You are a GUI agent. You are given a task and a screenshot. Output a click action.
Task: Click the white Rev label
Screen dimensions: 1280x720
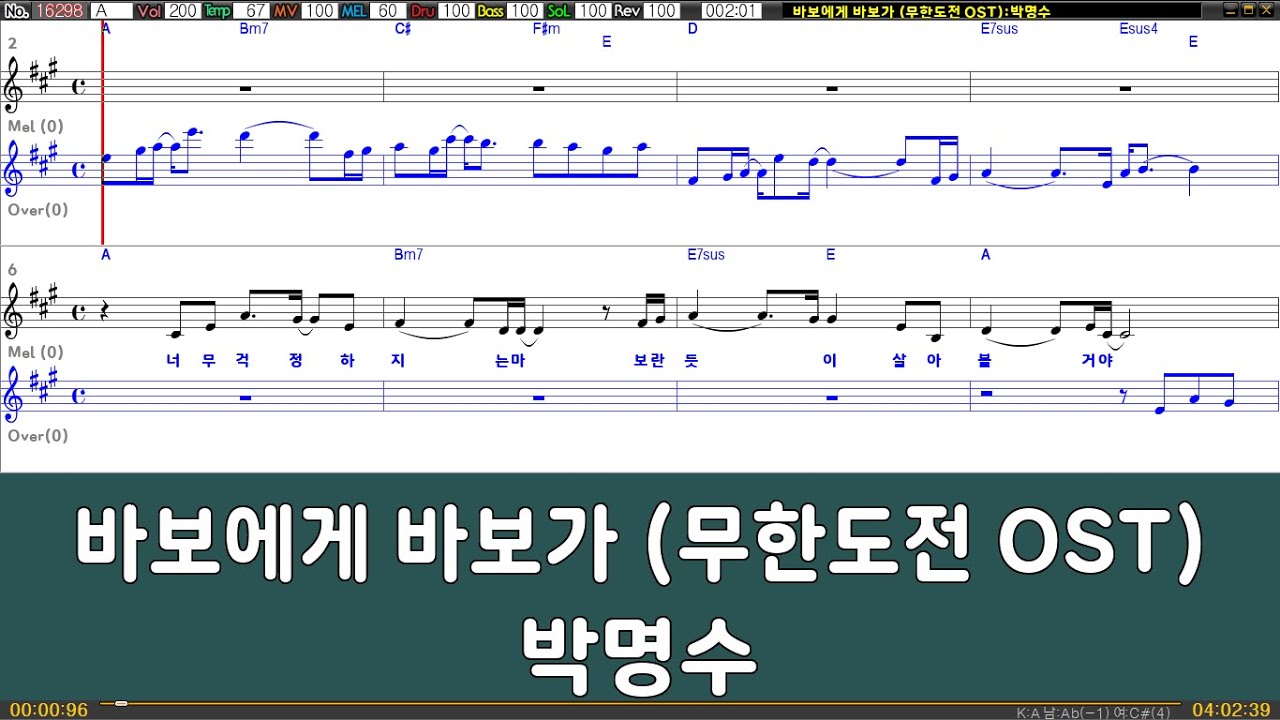pyautogui.click(x=627, y=10)
